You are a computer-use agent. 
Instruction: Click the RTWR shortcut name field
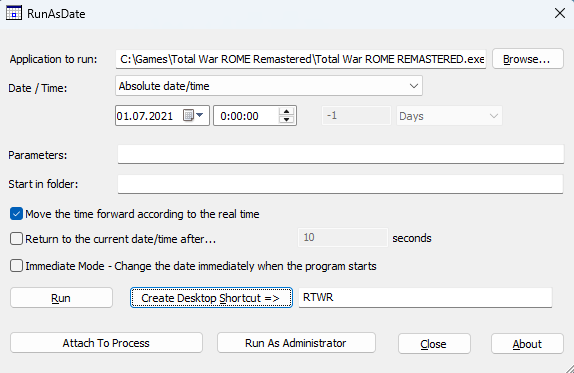[425, 298]
